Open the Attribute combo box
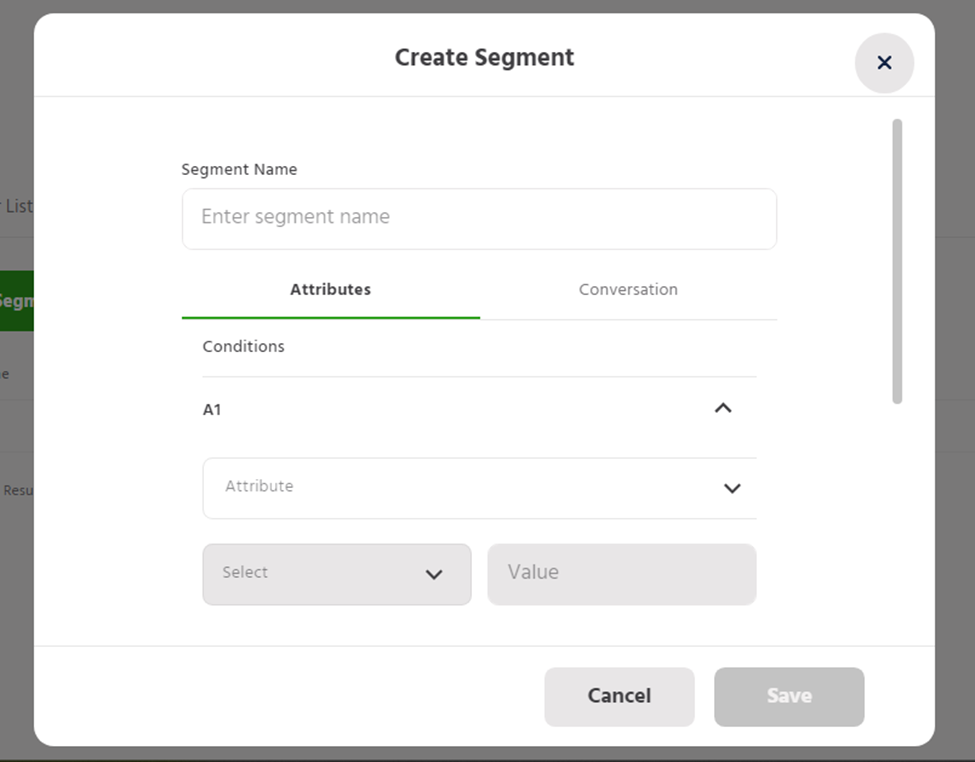Image resolution: width=975 pixels, height=762 pixels. (x=470, y=488)
